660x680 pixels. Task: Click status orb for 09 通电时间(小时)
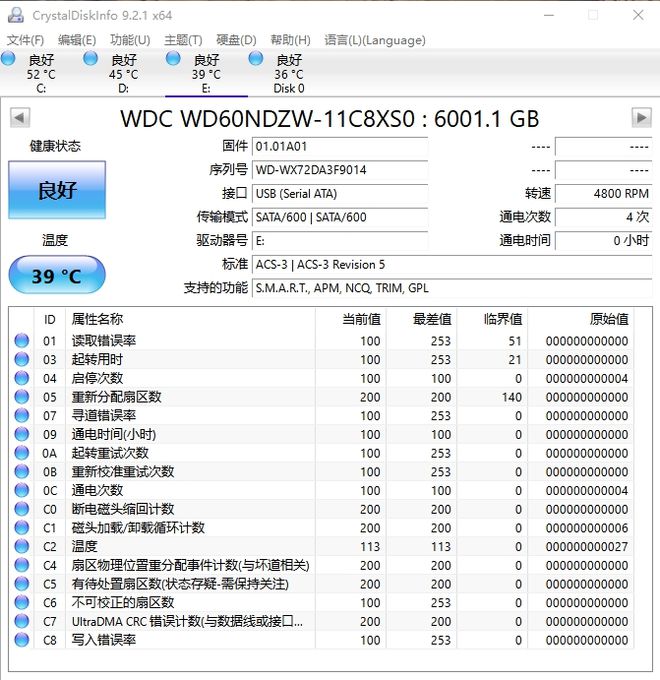tap(22, 434)
